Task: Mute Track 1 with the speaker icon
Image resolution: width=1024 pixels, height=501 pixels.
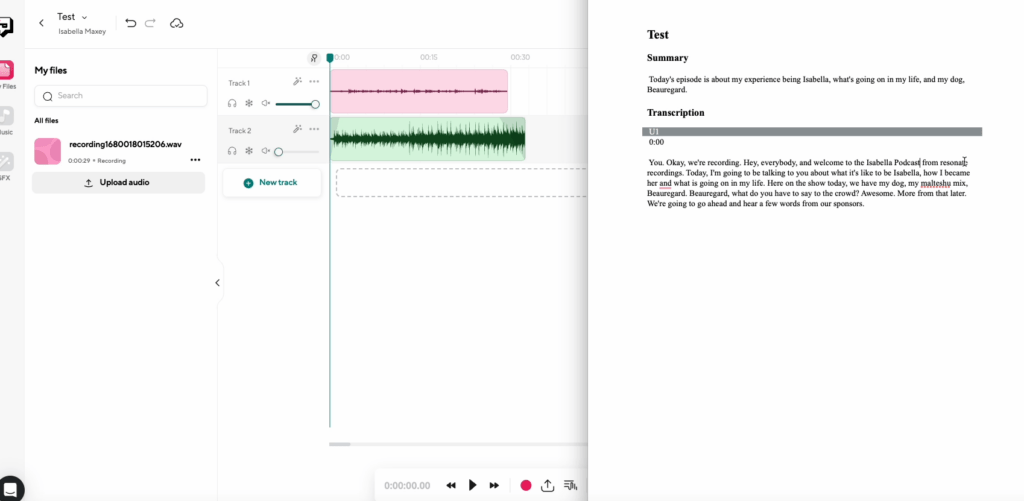Action: click(x=266, y=103)
